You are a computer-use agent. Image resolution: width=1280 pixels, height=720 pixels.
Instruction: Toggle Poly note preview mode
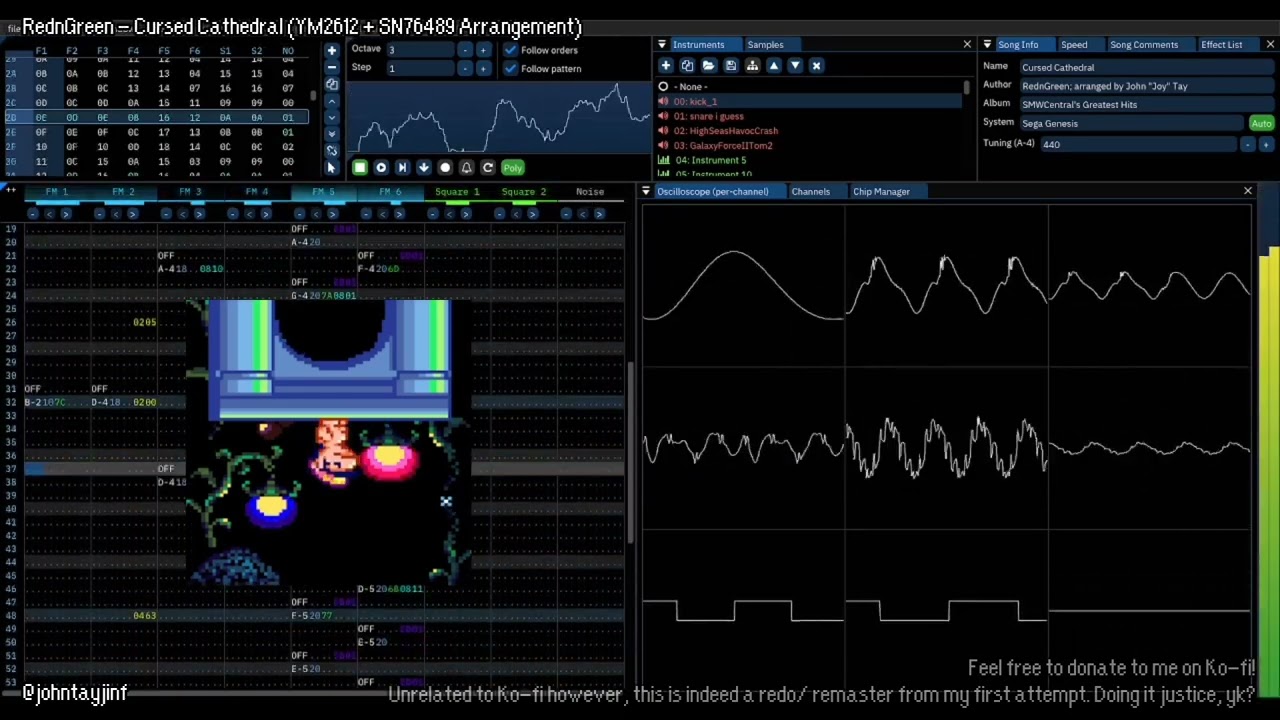point(512,168)
